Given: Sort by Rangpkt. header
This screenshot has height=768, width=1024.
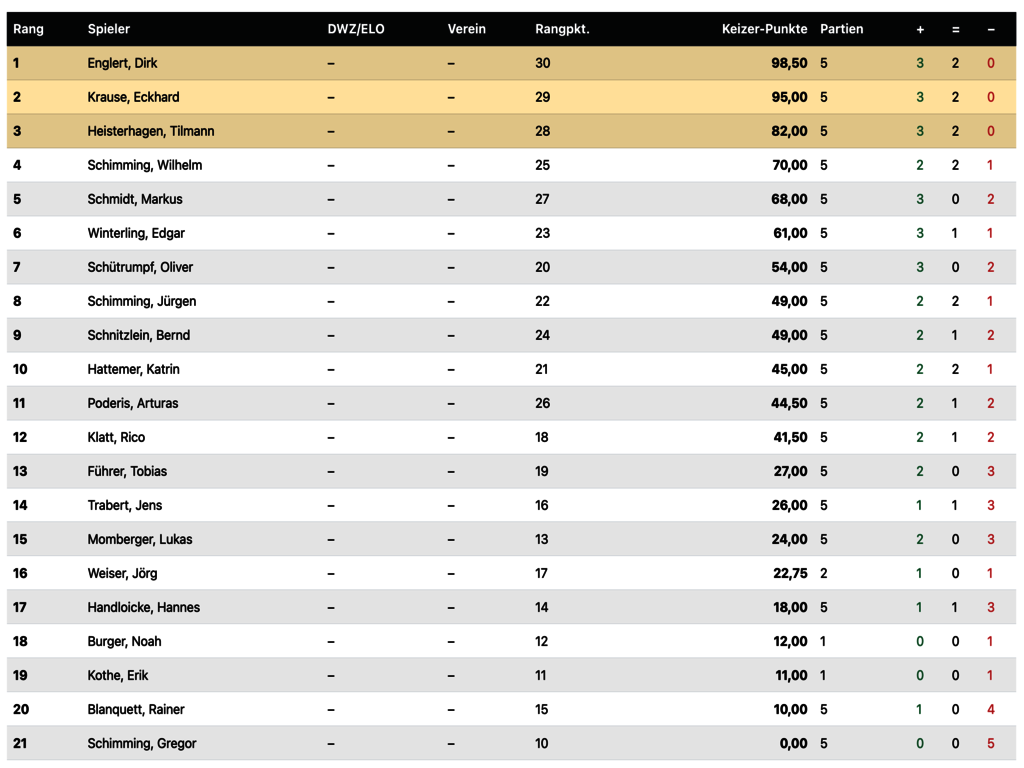Looking at the screenshot, I should [x=562, y=29].
